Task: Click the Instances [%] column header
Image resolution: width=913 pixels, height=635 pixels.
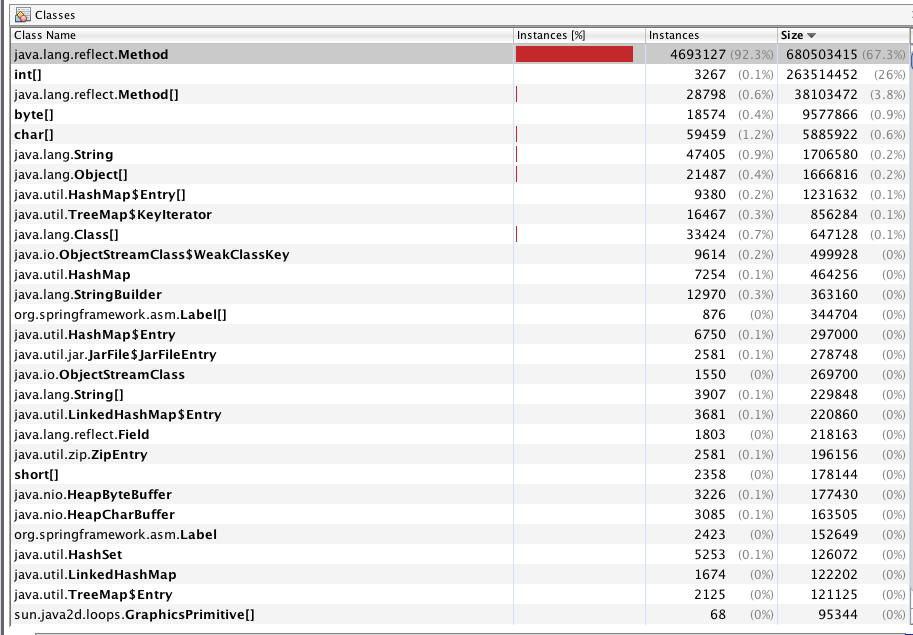Action: [550, 35]
